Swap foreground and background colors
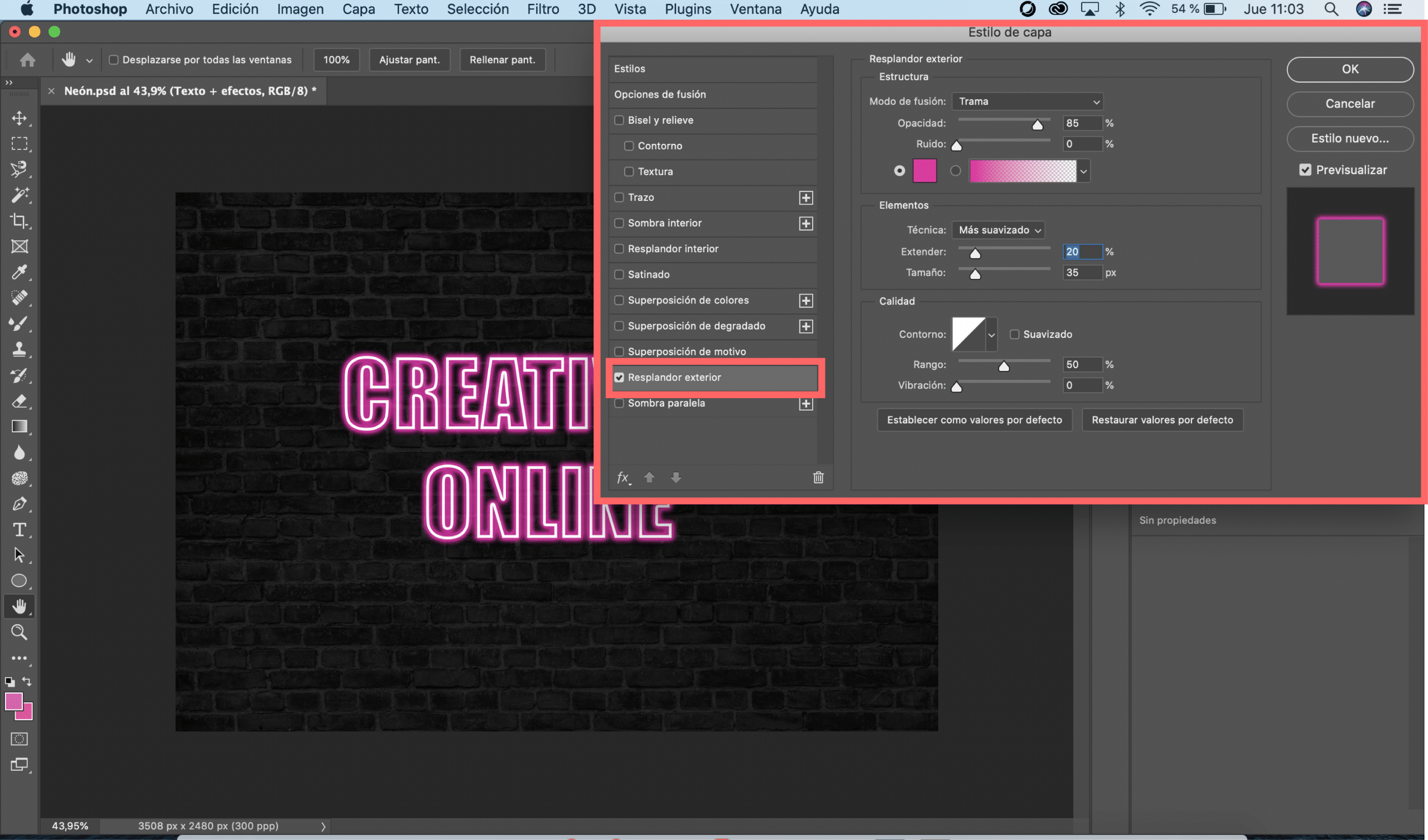The width and height of the screenshot is (1428, 840). [27, 681]
